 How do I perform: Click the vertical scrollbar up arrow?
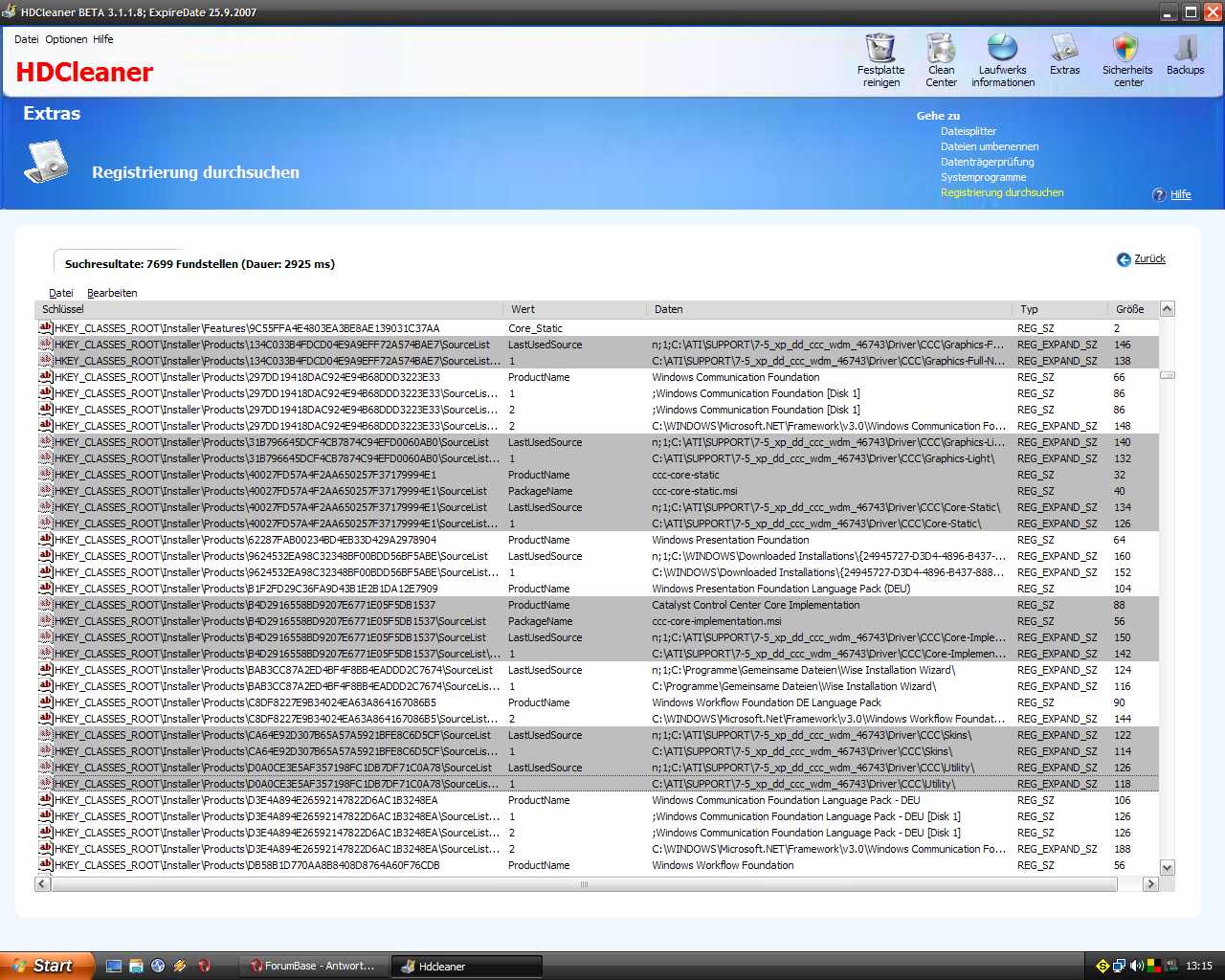1167,309
